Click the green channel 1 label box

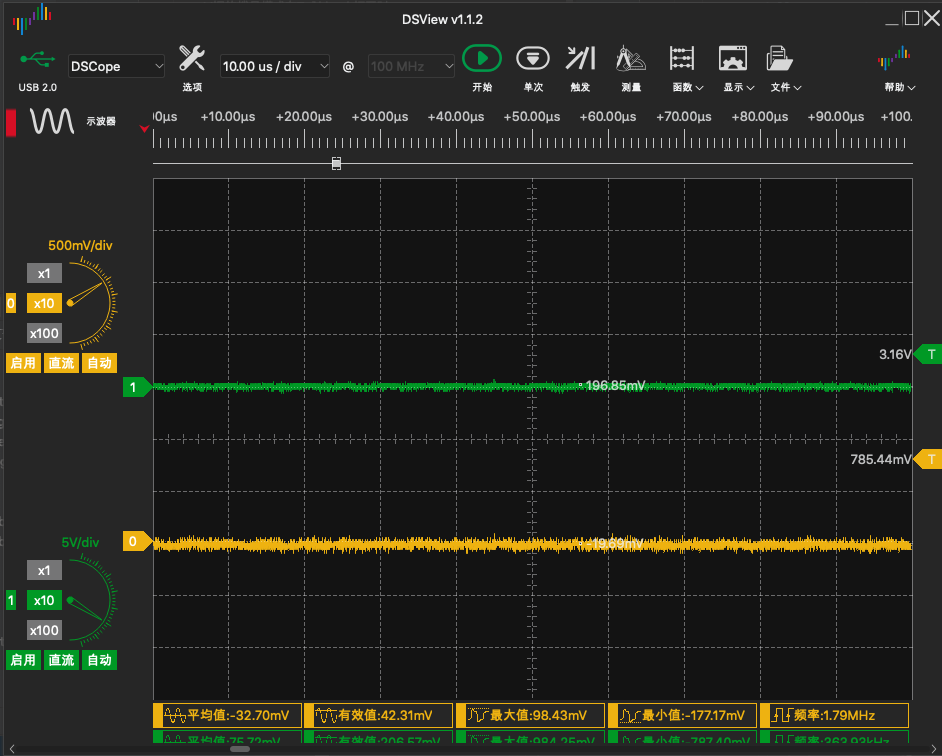[11, 600]
